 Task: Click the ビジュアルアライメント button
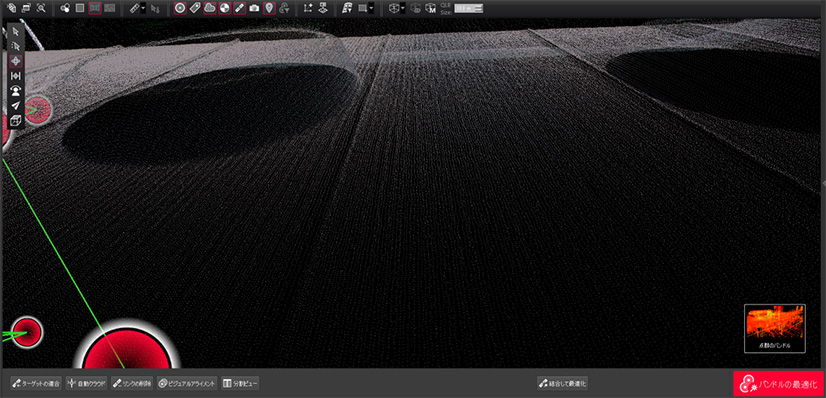tap(187, 383)
